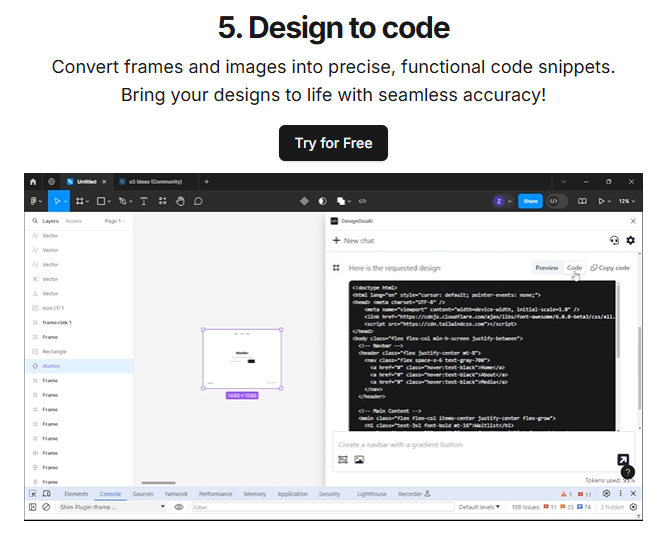
Task: Switch to the Untitled file tab
Action: click(87, 182)
